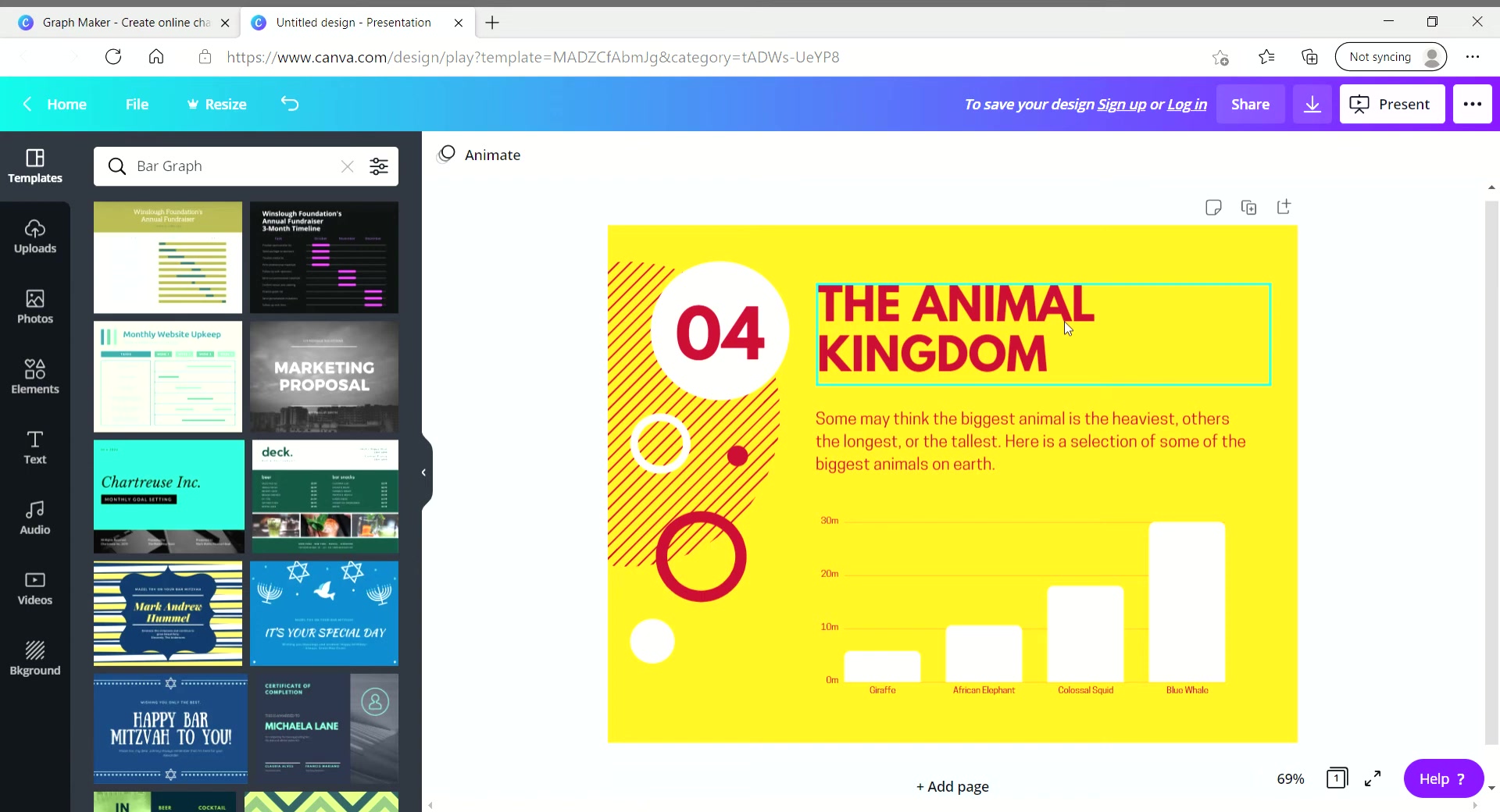Screen dimensions: 1500x812
Task: Open the Videos side panel
Action: click(x=35, y=588)
